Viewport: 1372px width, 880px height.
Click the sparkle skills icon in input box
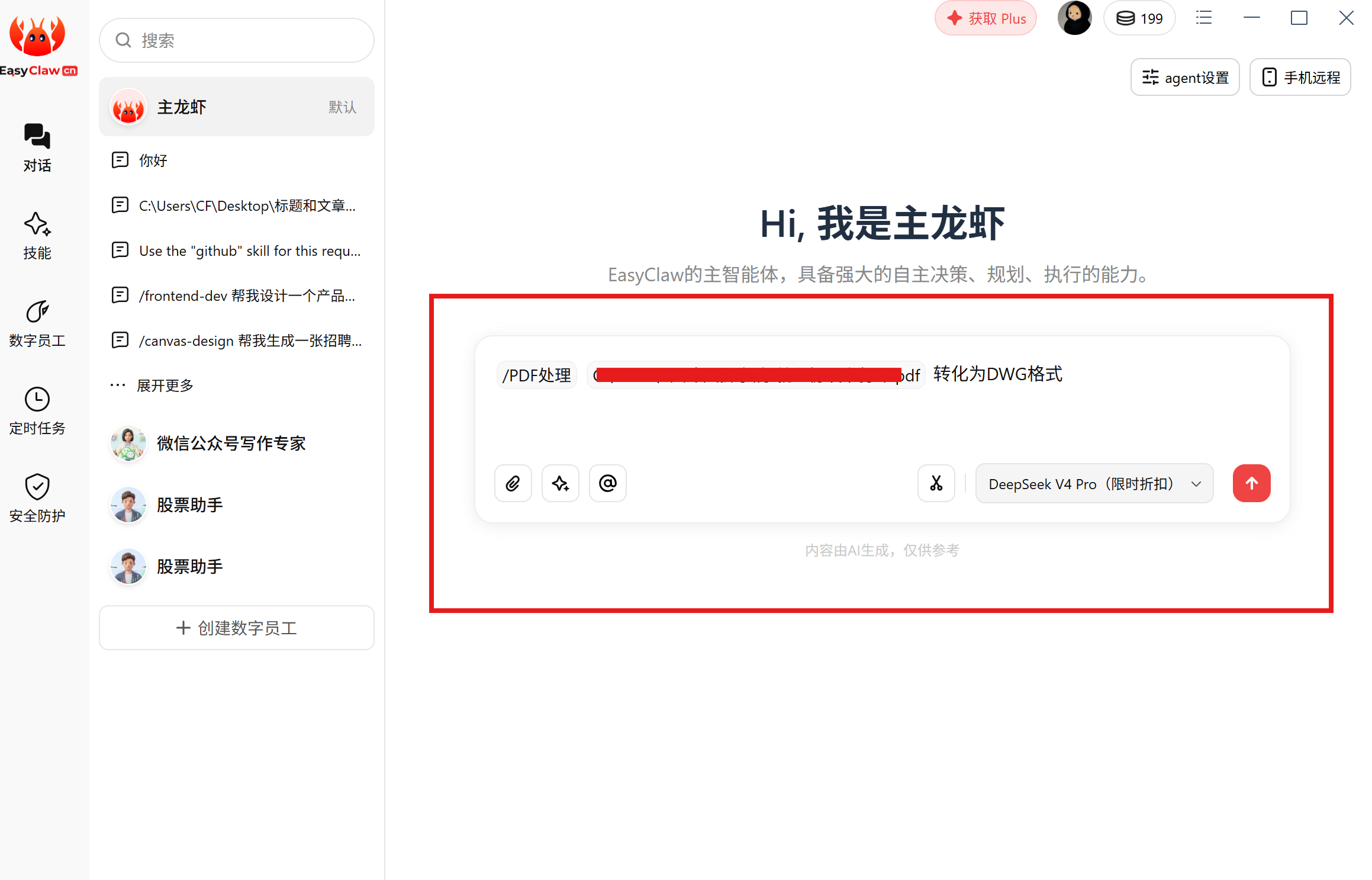(560, 483)
